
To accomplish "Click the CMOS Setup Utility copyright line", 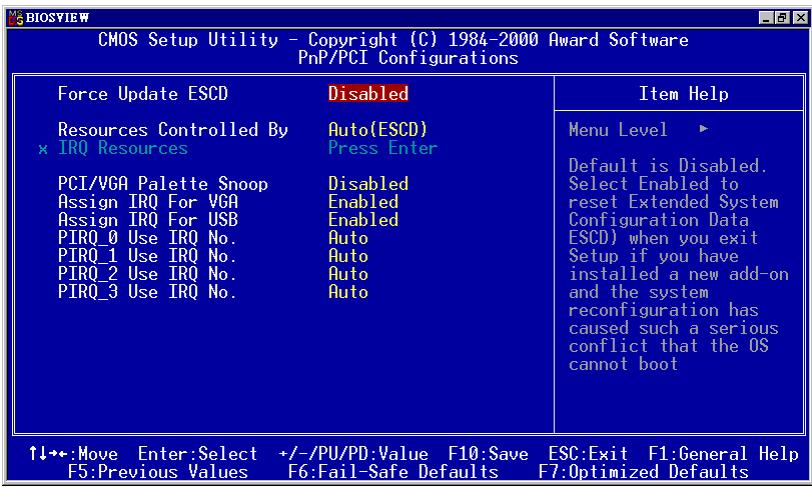I will click(393, 40).
